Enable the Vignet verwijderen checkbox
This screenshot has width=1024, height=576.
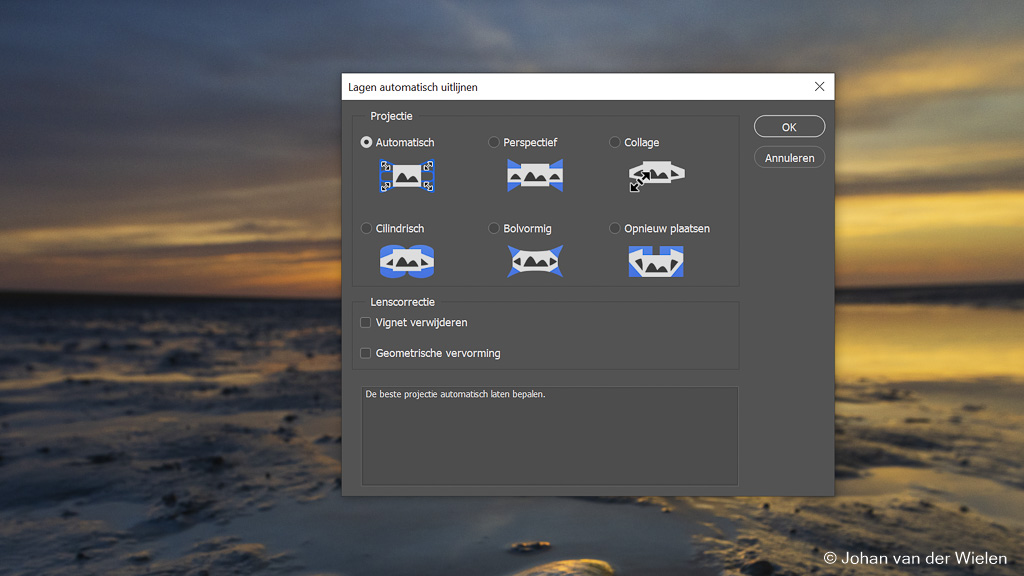[x=366, y=323]
